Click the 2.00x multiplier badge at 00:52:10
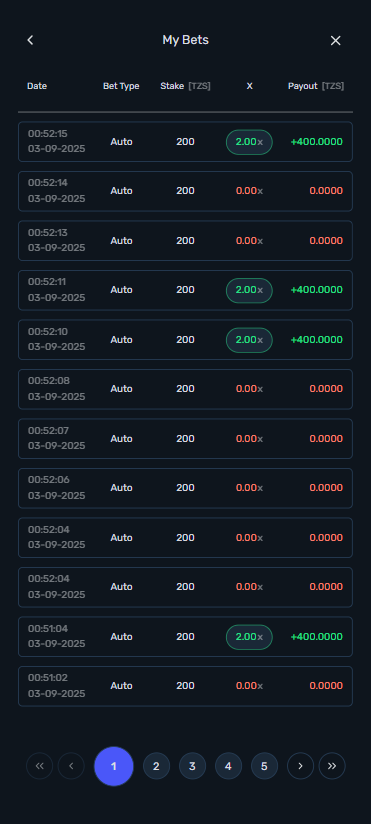 coord(249,339)
